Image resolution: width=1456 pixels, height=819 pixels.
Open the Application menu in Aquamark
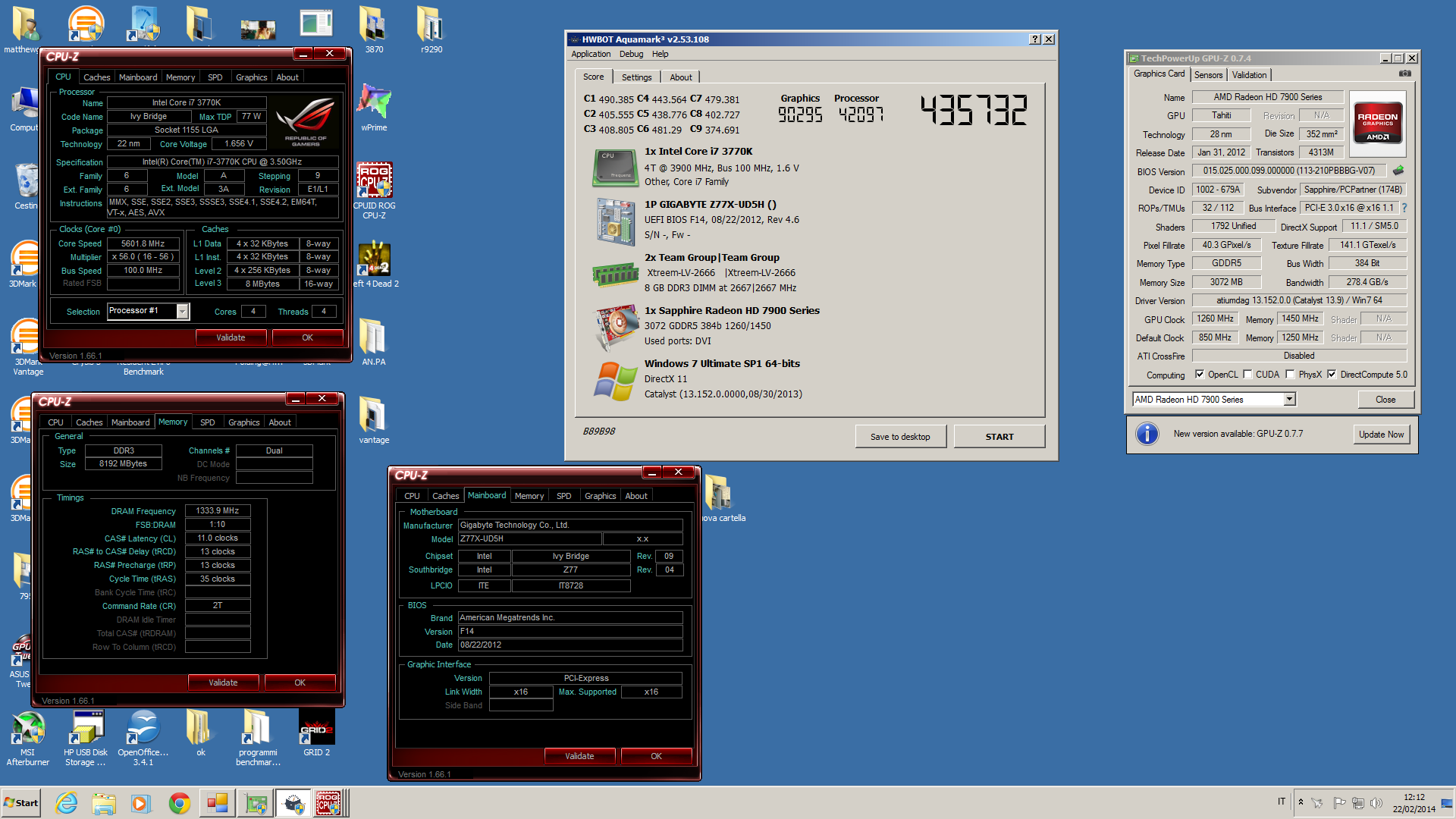coord(591,55)
